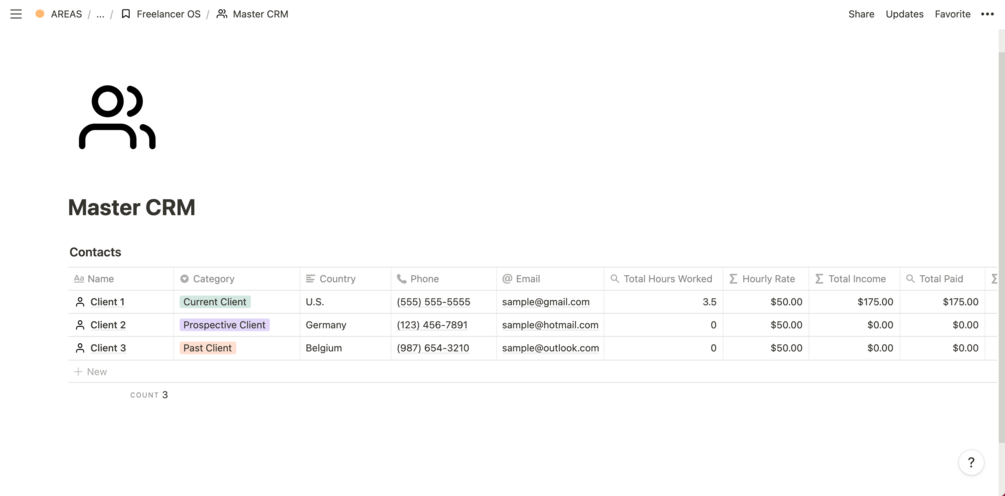Open the Hourly Rate column header menu

point(768,279)
